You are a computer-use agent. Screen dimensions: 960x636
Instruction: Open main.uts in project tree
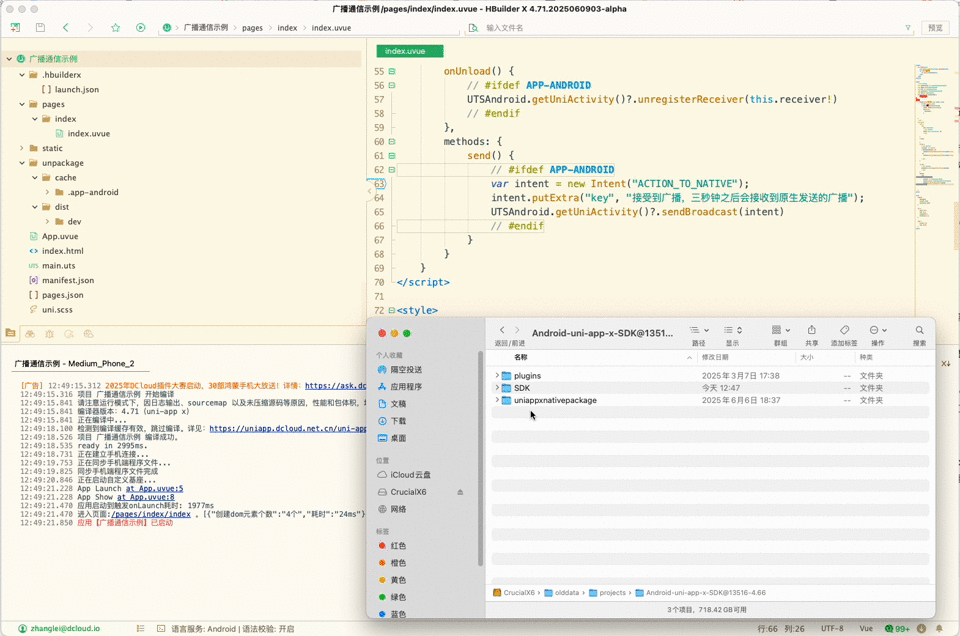click(x=58, y=266)
